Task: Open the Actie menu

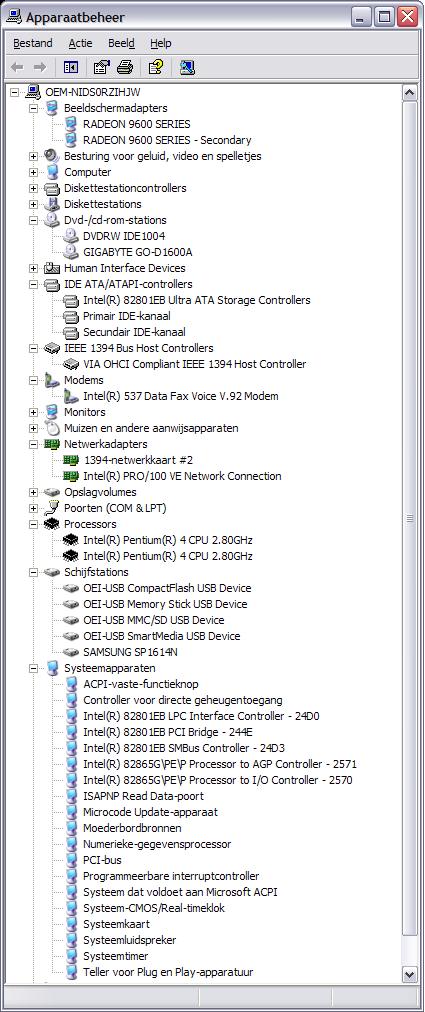Action: 81,43
